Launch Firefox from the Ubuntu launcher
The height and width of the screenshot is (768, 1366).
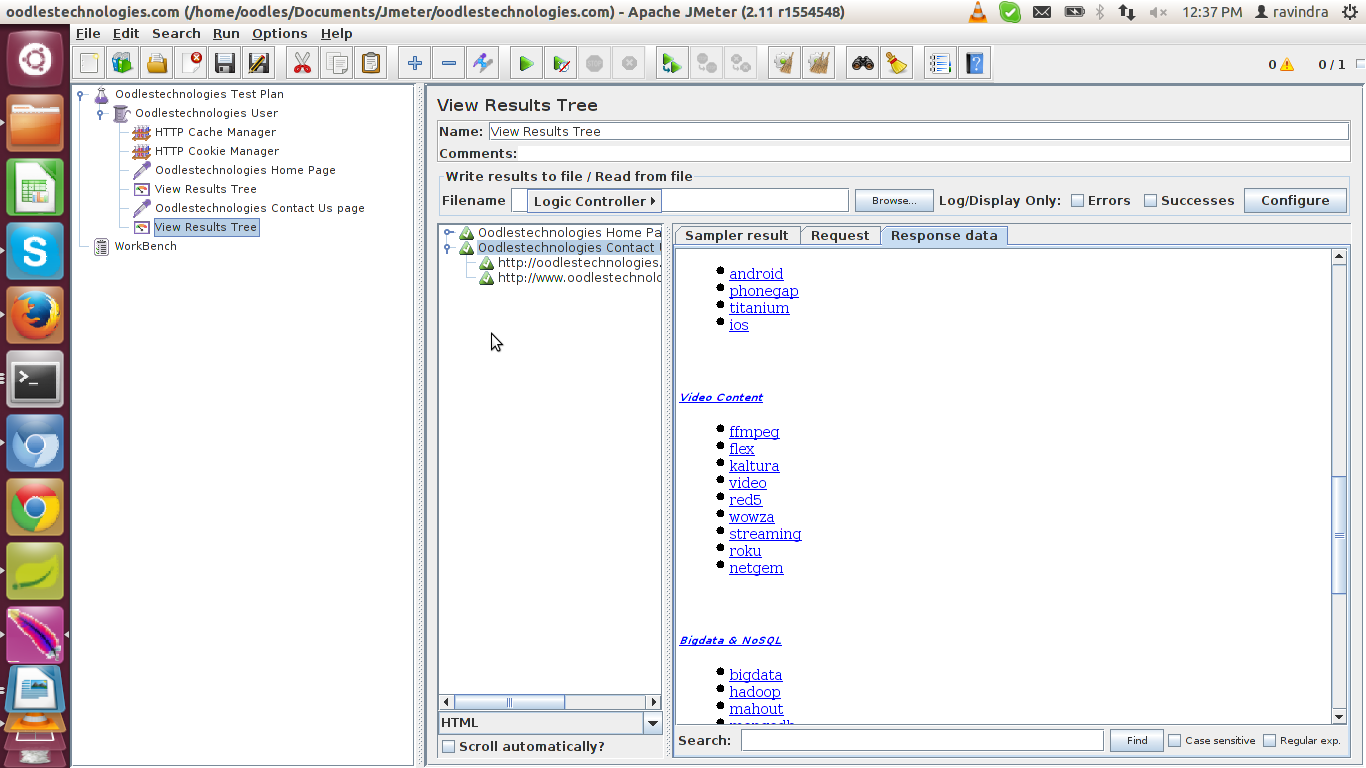click(x=35, y=315)
